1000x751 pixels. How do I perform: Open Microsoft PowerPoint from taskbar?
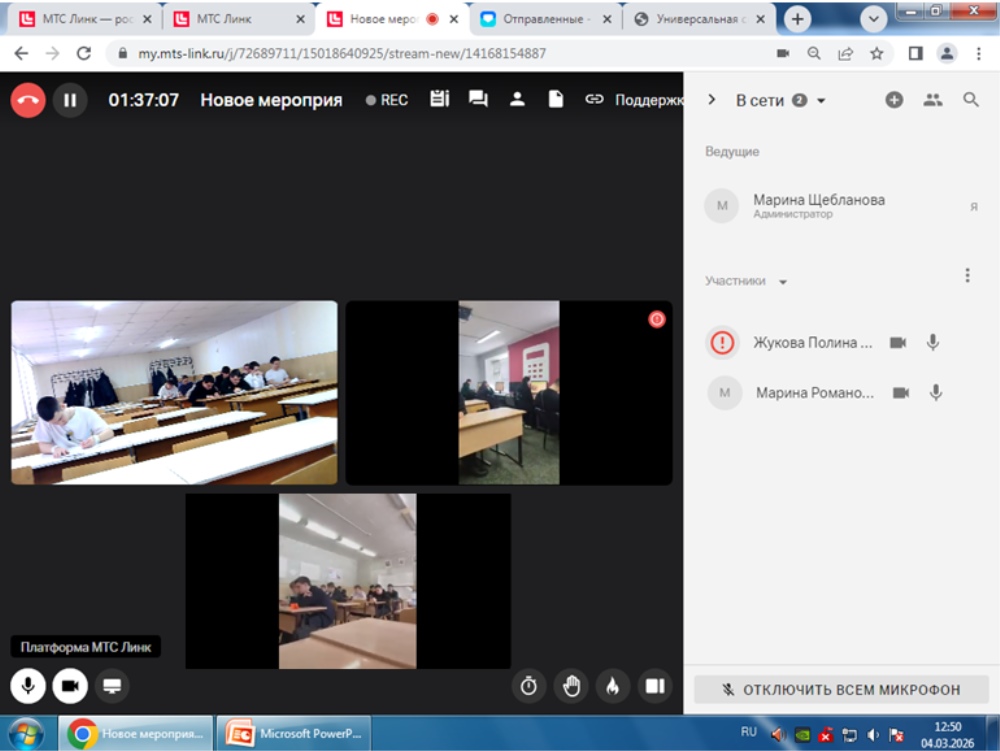click(x=295, y=733)
